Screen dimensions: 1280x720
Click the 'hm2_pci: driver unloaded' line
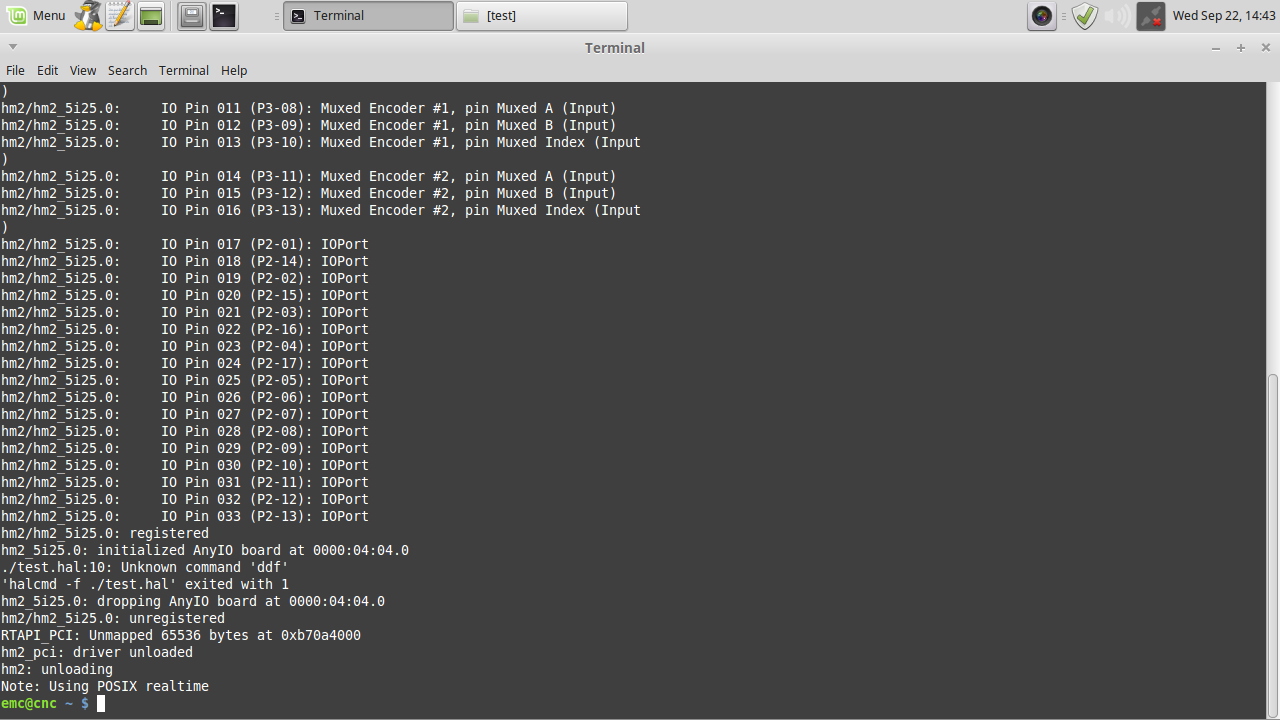click(97, 652)
